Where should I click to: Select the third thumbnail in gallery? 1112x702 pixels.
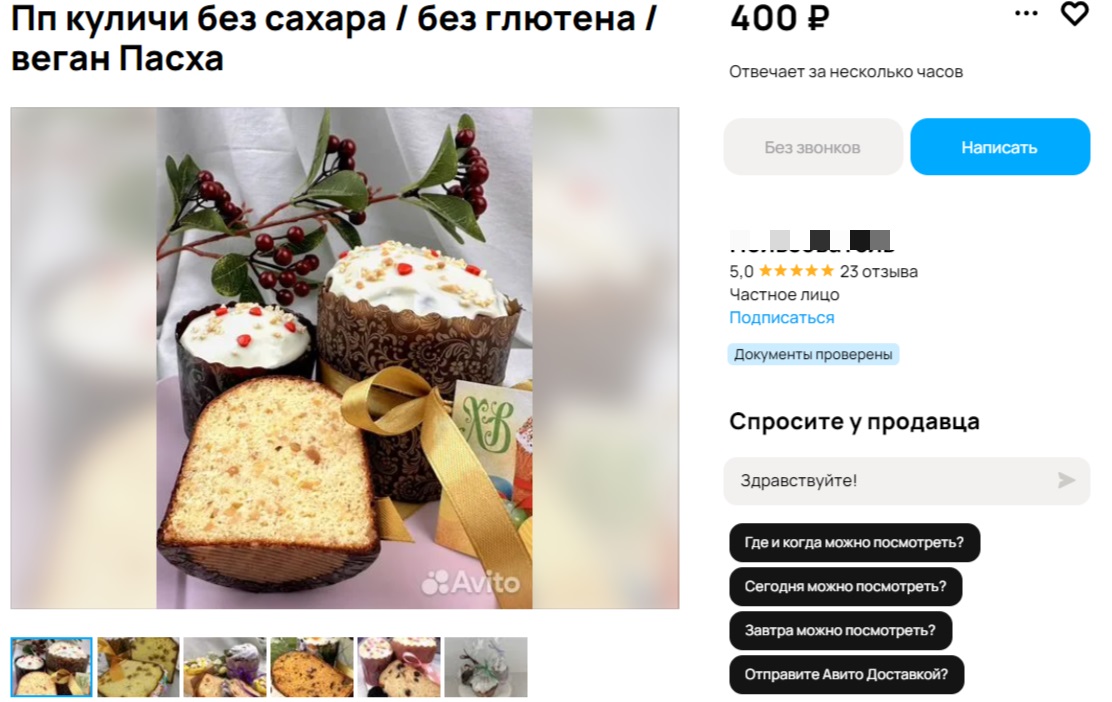click(x=225, y=667)
